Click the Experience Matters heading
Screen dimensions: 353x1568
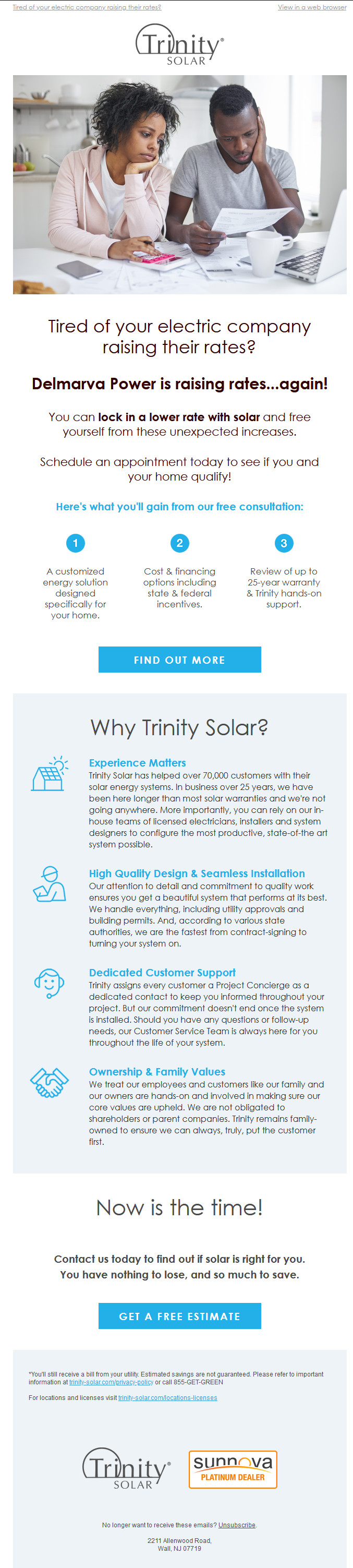(138, 763)
